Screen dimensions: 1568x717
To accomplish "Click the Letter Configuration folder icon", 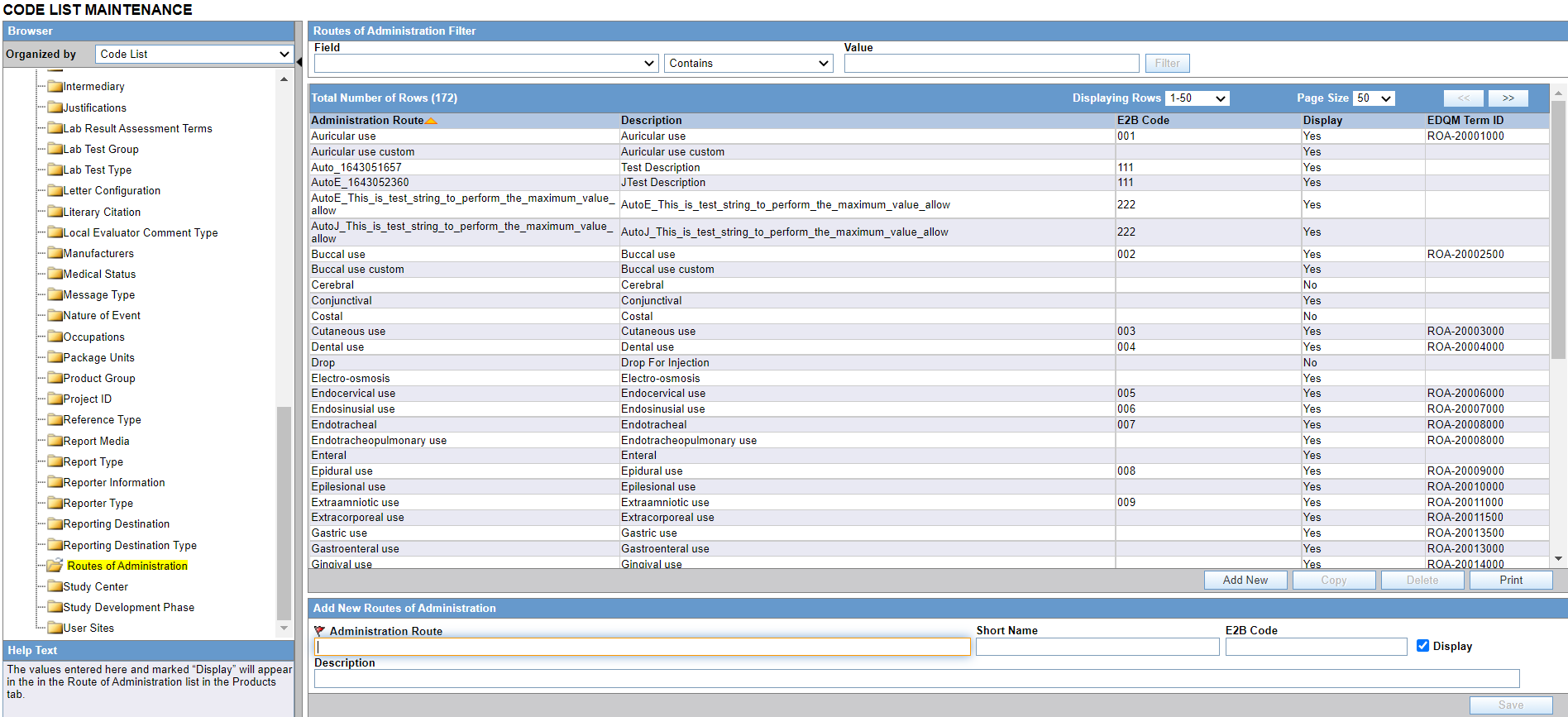I will pyautogui.click(x=55, y=190).
